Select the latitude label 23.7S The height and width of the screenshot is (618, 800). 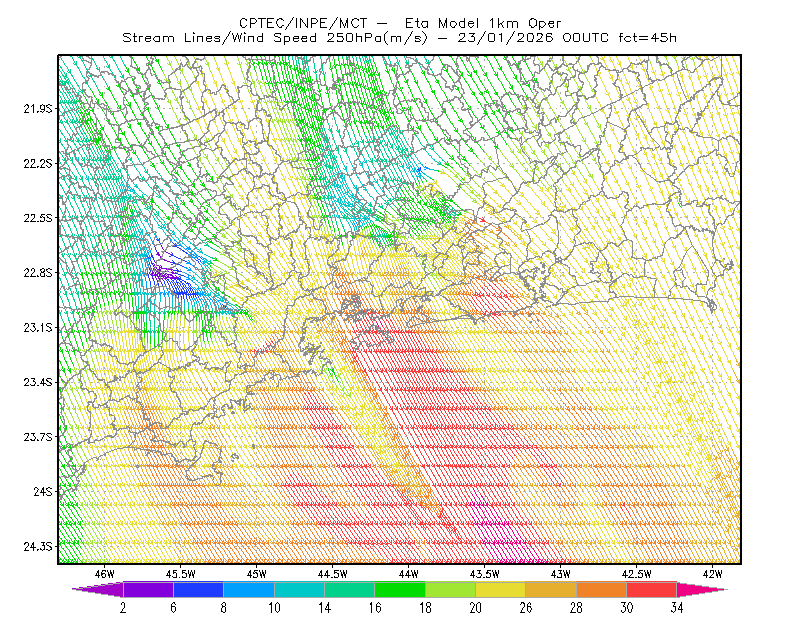tap(38, 437)
